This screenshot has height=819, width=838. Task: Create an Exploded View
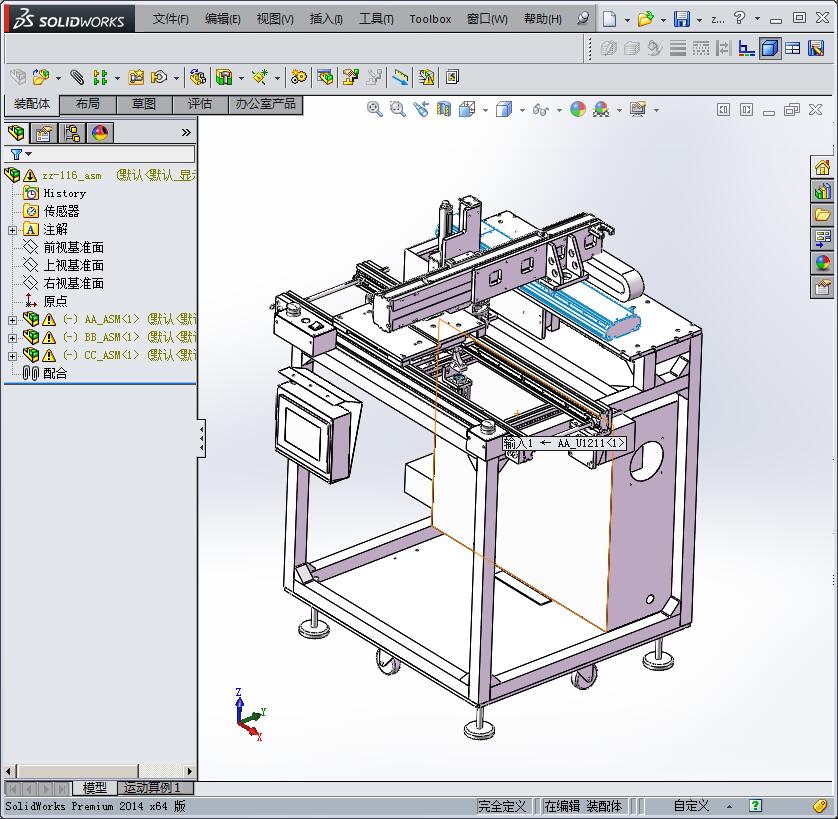pos(351,78)
